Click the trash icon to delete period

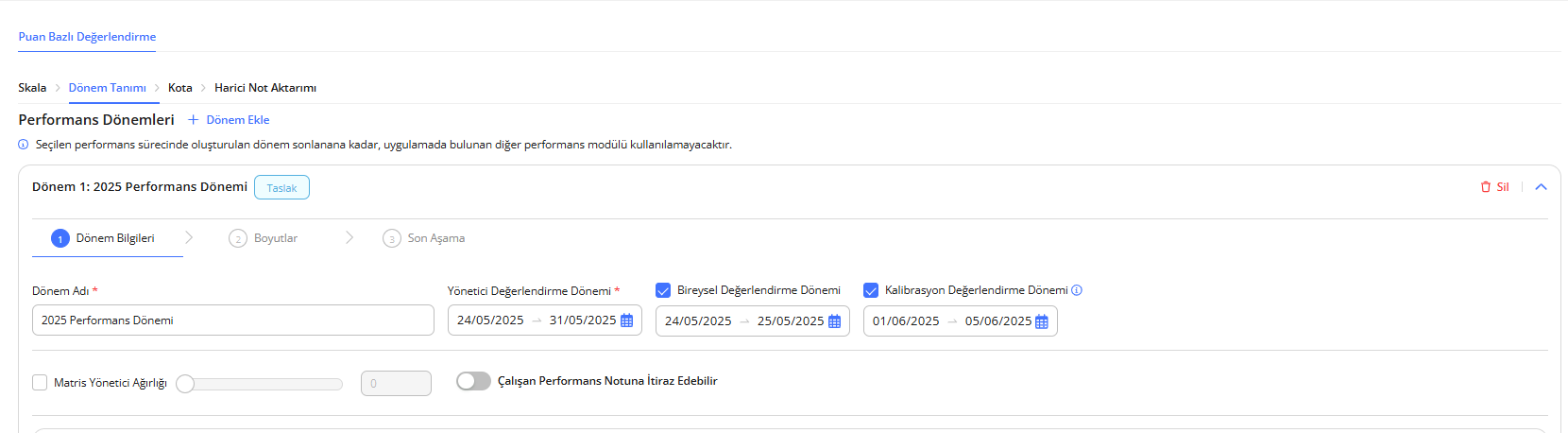coord(1485,187)
